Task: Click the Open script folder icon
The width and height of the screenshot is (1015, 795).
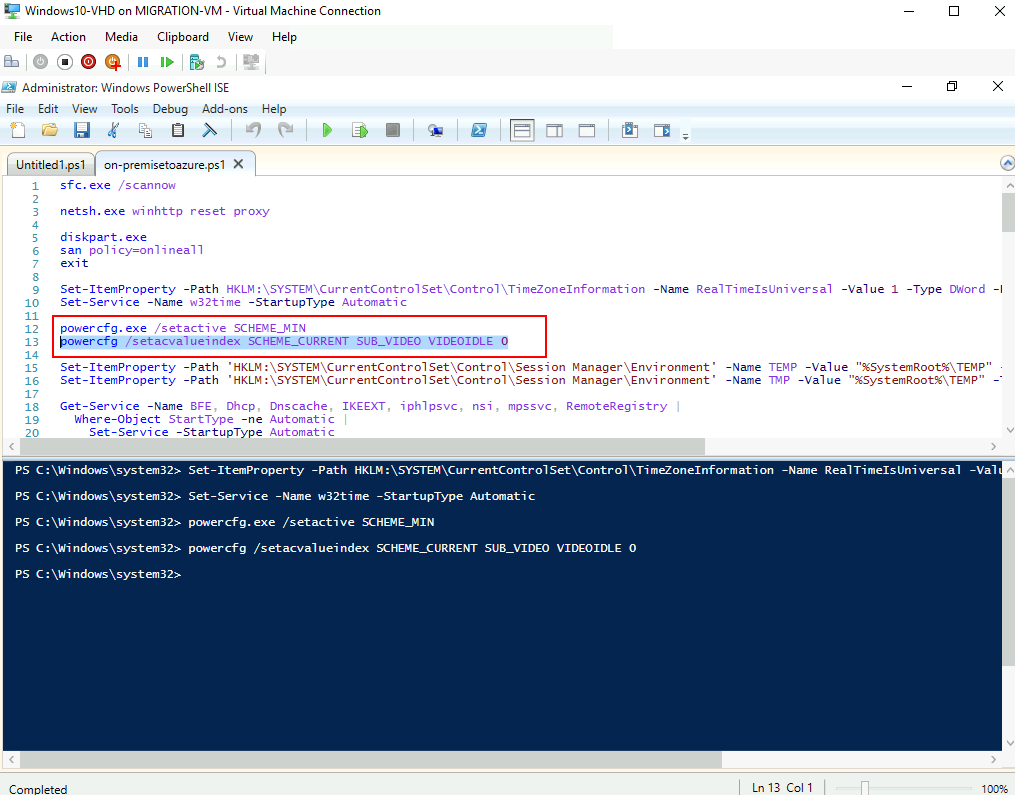Action: coord(50,130)
